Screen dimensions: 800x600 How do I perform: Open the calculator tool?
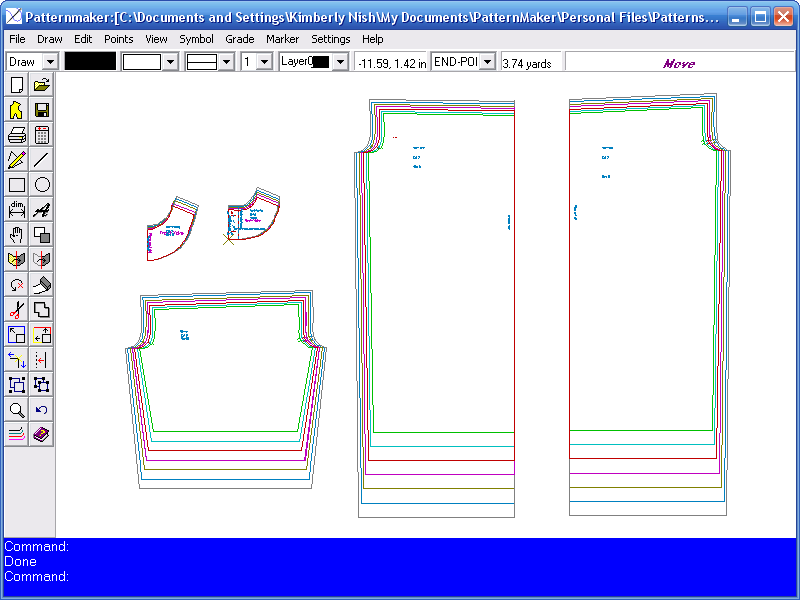[x=41, y=134]
